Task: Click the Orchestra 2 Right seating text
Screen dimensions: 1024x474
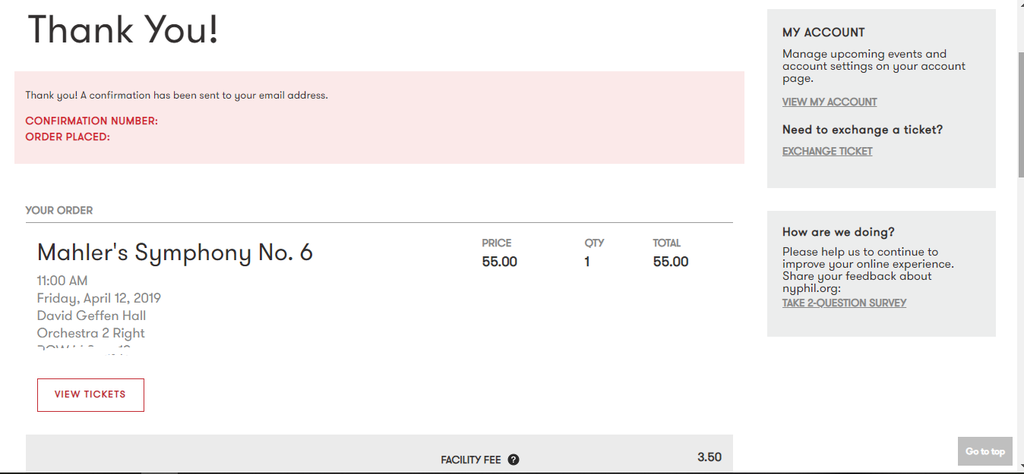Action: 91,333
